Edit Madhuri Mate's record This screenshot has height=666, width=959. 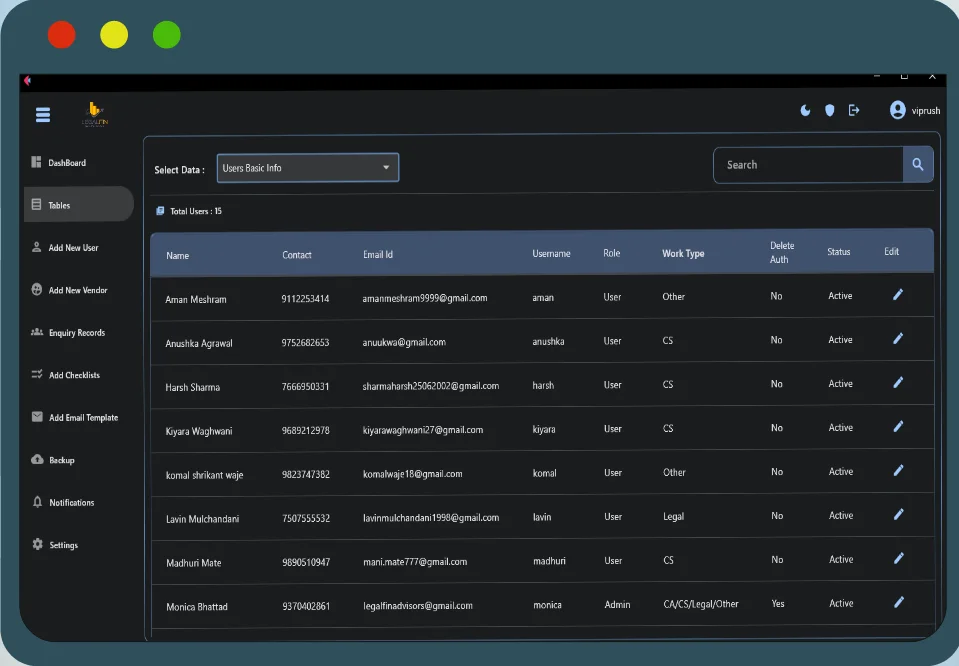[x=898, y=558]
